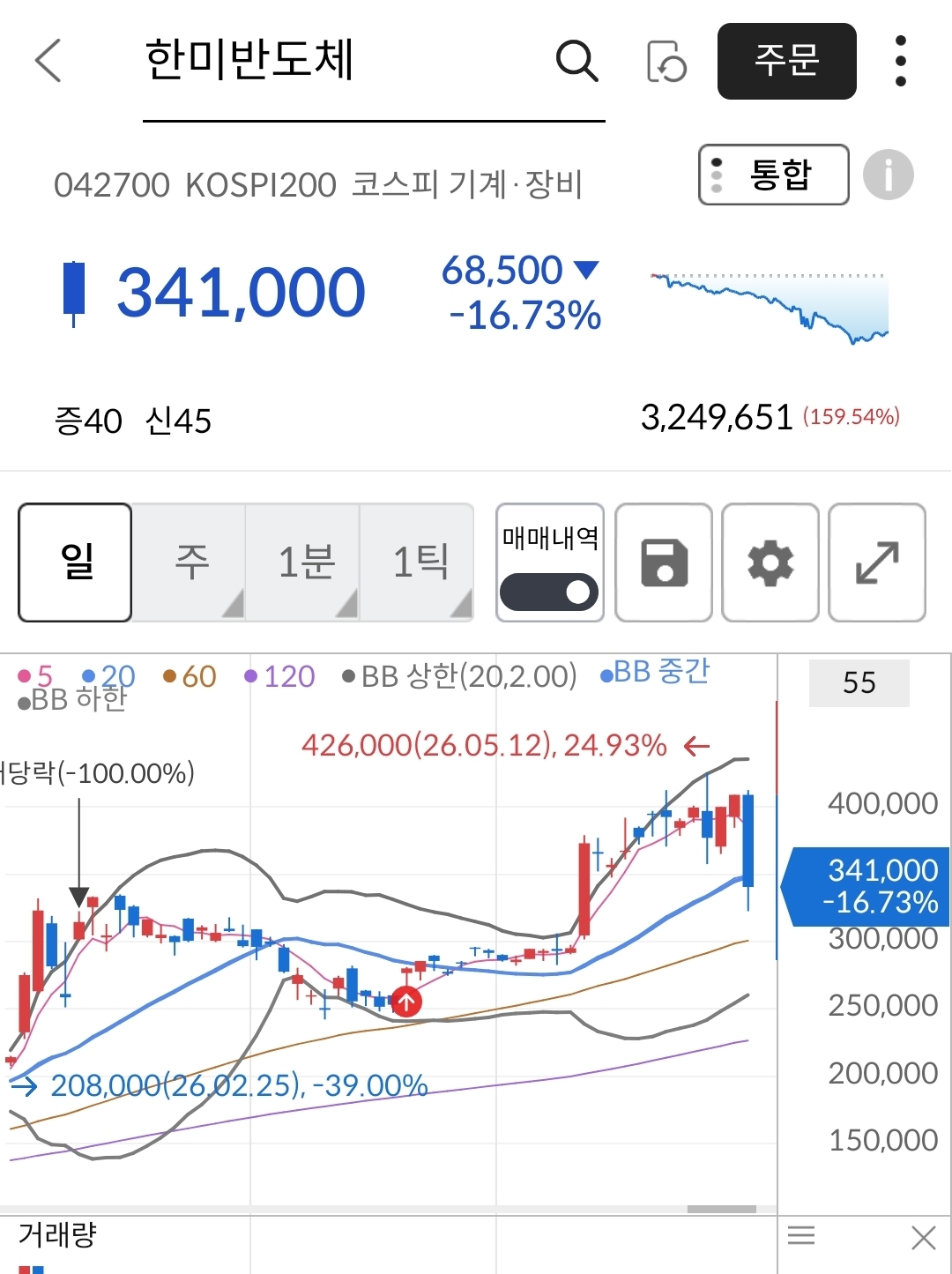Show stock info via the i icon
The image size is (952, 1274).
pos(888,175)
